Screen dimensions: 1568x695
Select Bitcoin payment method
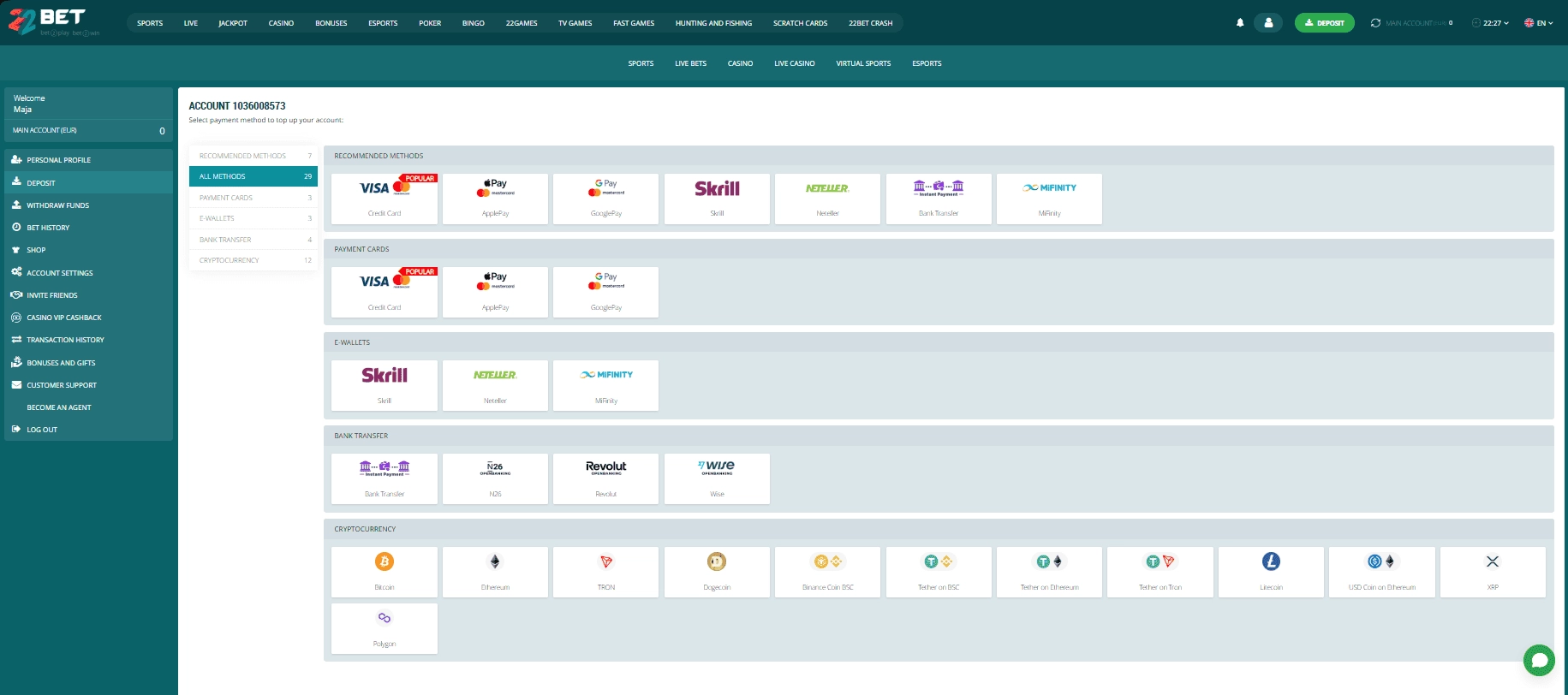pos(385,572)
